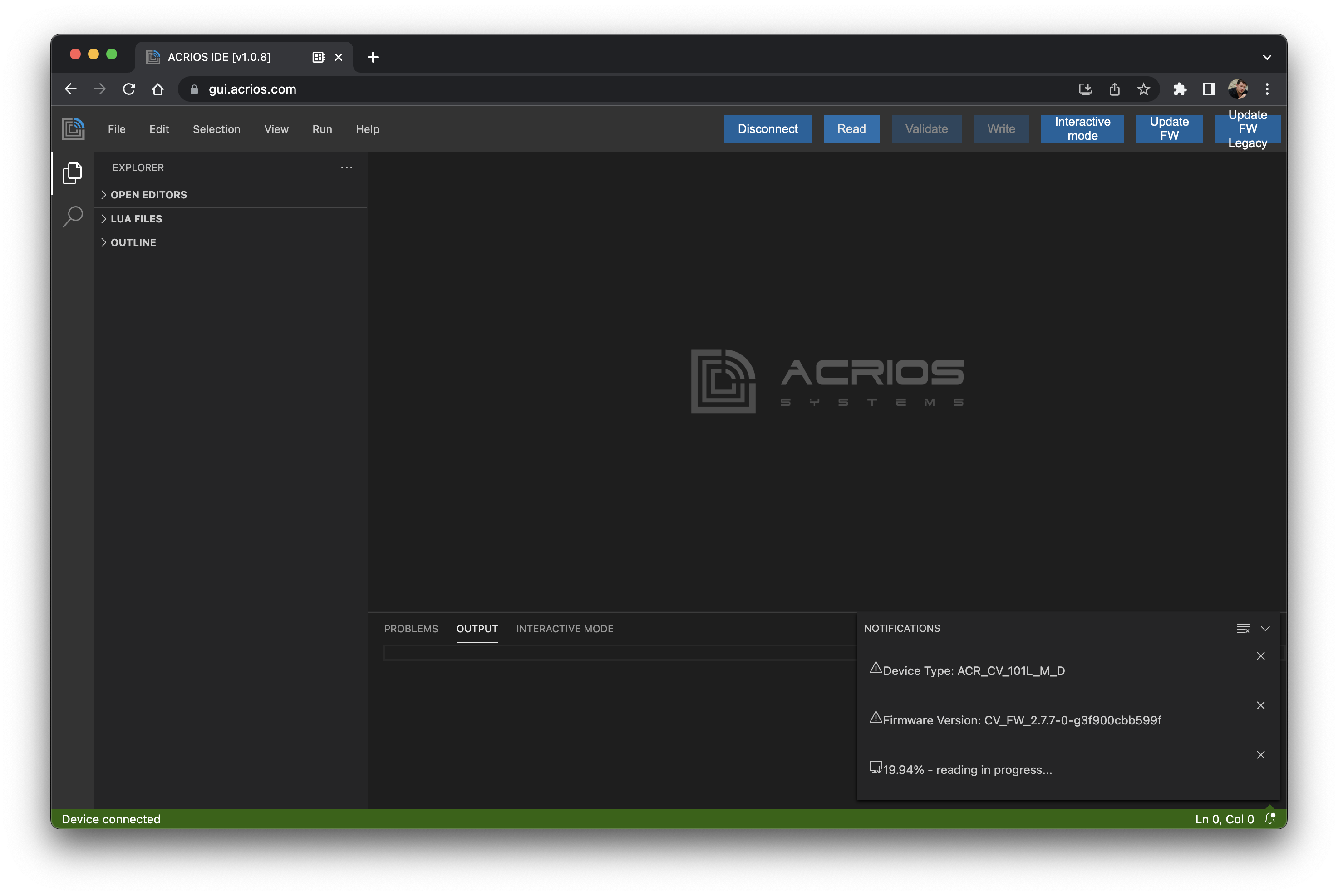1338x896 pixels.
Task: Click the Write button
Action: (1001, 128)
